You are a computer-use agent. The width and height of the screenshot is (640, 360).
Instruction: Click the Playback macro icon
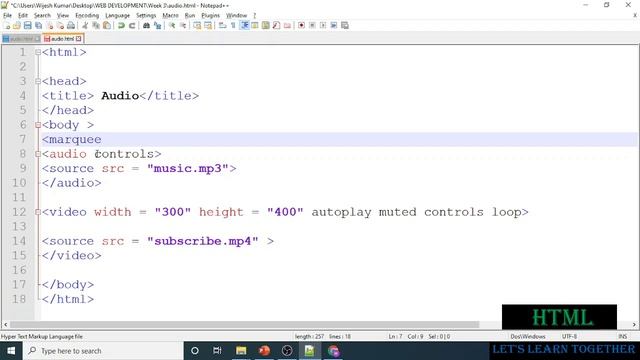(x=323, y=25)
